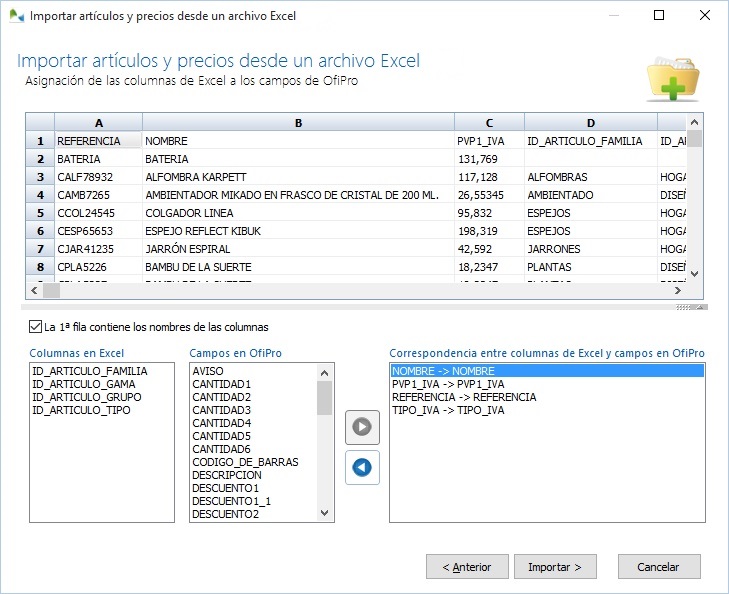Choose CODIGO_DE_BARRAS in Campos en OfiPro
729x594 pixels.
tap(245, 462)
